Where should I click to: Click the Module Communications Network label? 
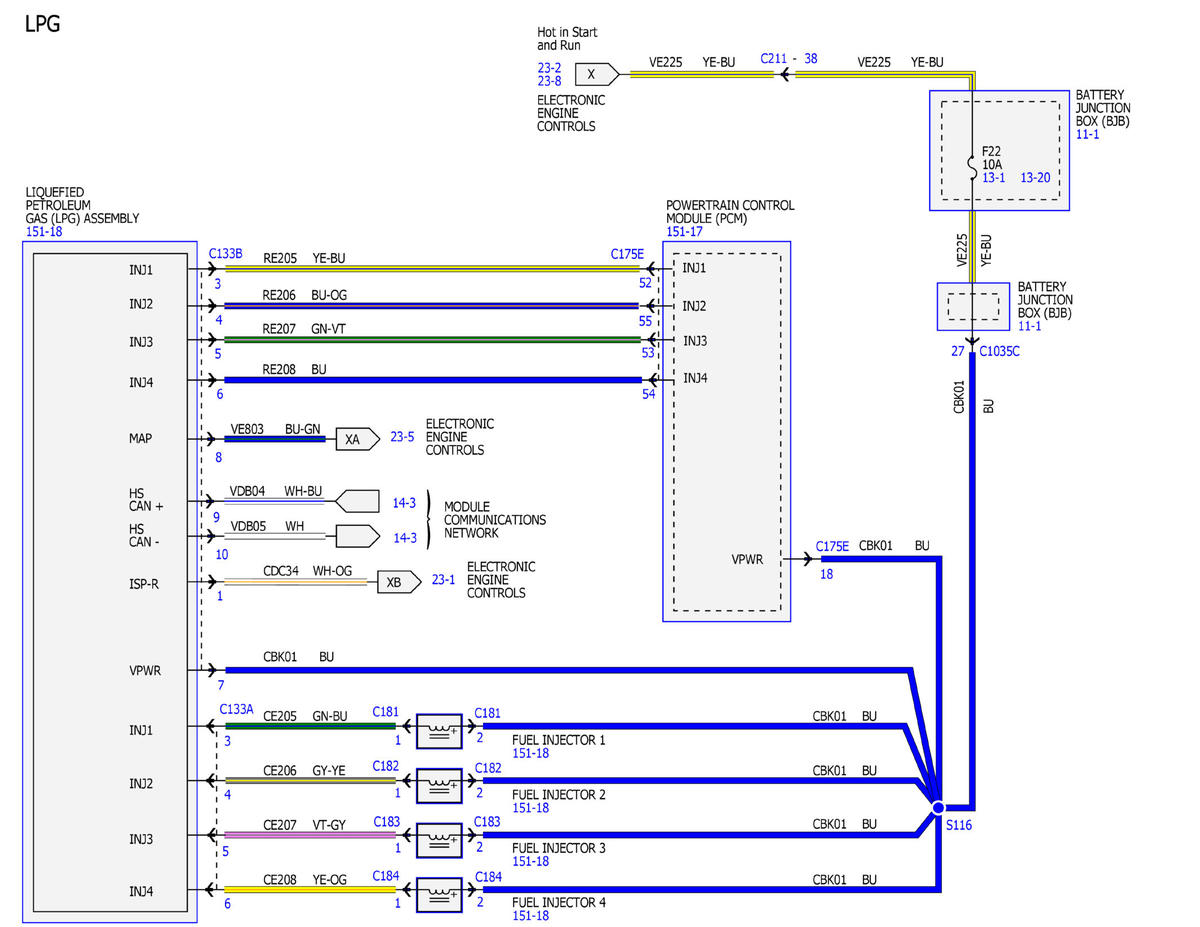pyautogui.click(x=495, y=520)
